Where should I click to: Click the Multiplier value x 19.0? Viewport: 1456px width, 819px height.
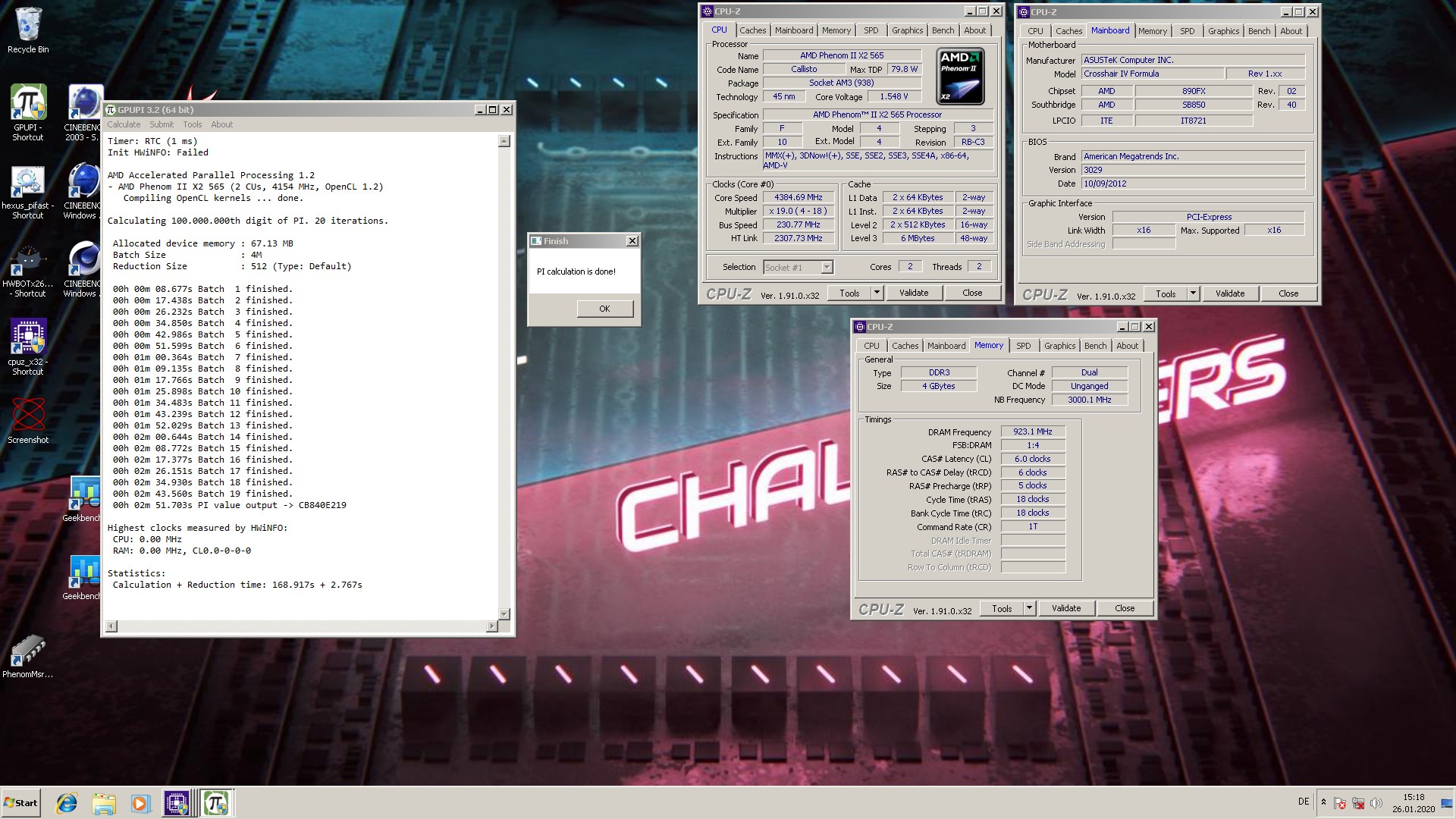798,211
